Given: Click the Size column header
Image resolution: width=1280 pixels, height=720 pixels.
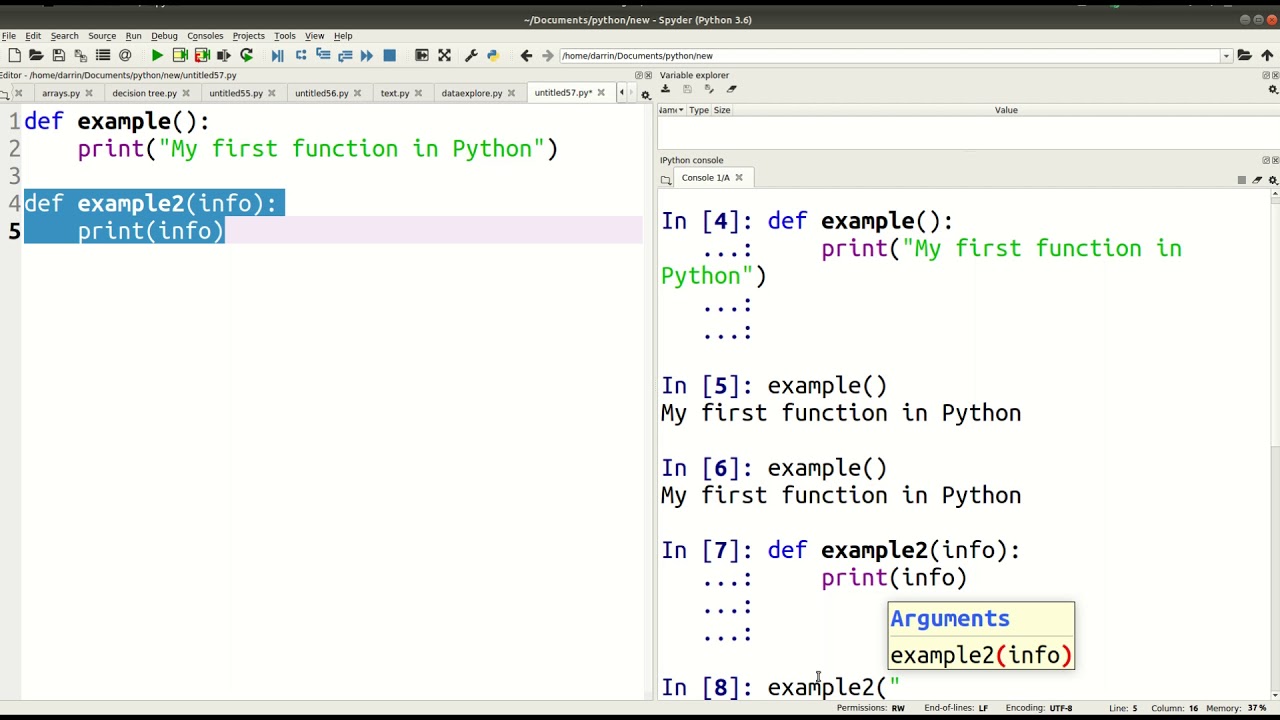Looking at the screenshot, I should click(x=722, y=110).
